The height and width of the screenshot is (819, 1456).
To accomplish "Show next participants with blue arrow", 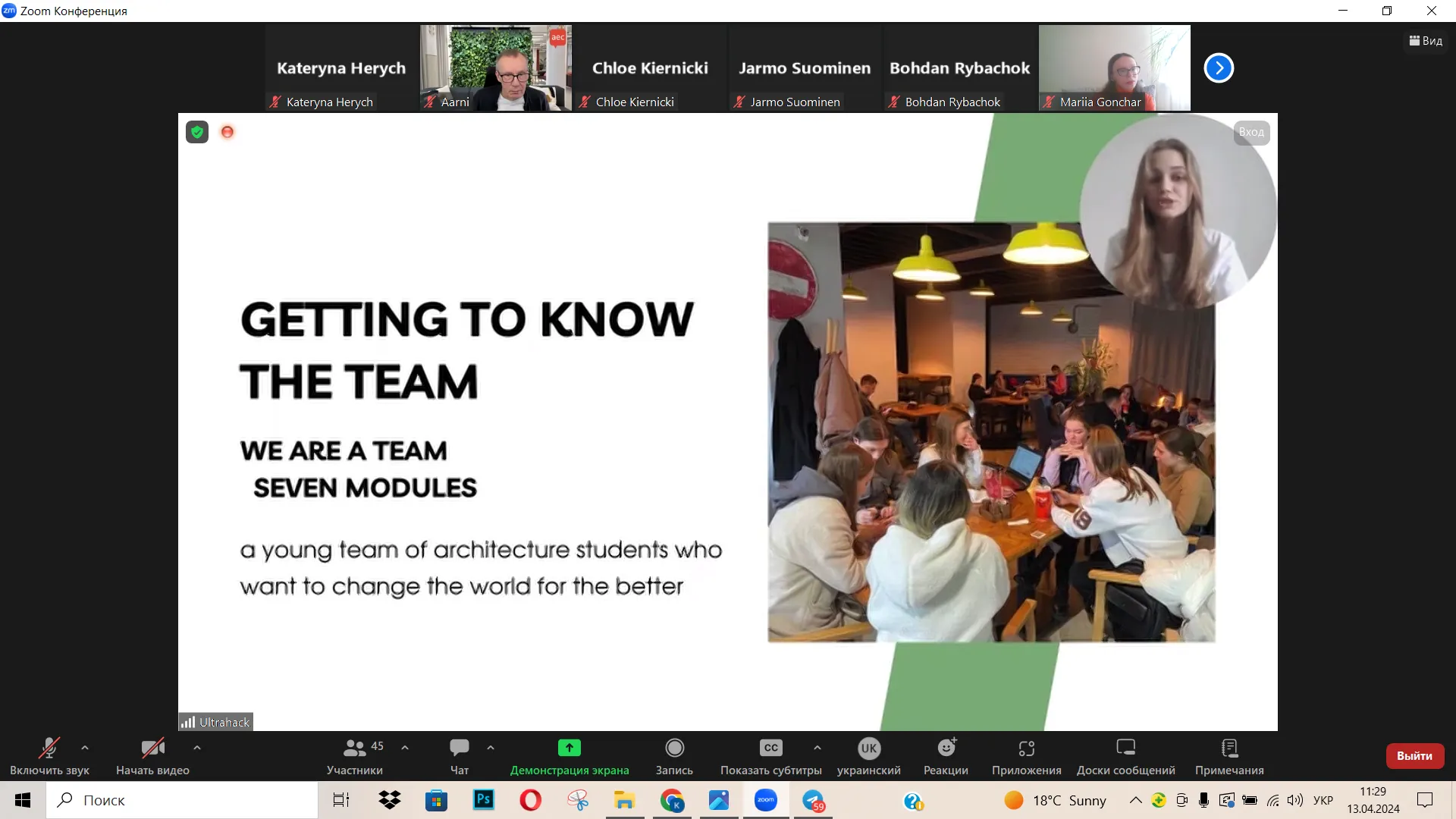I will [x=1219, y=68].
